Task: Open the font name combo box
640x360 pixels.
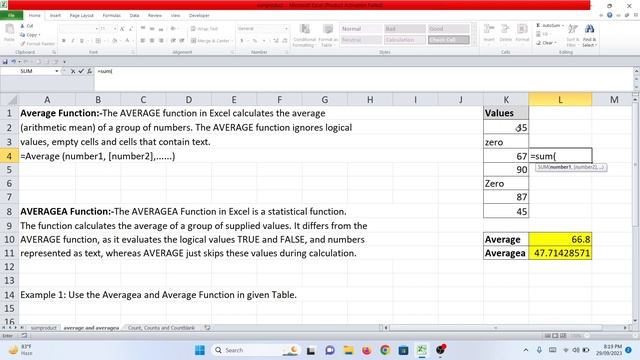Action: pyautogui.click(x=80, y=29)
